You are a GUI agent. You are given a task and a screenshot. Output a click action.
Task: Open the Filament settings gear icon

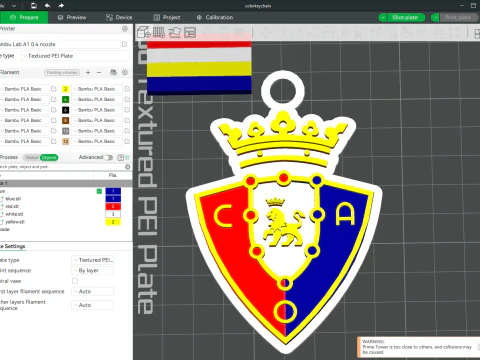125,72
